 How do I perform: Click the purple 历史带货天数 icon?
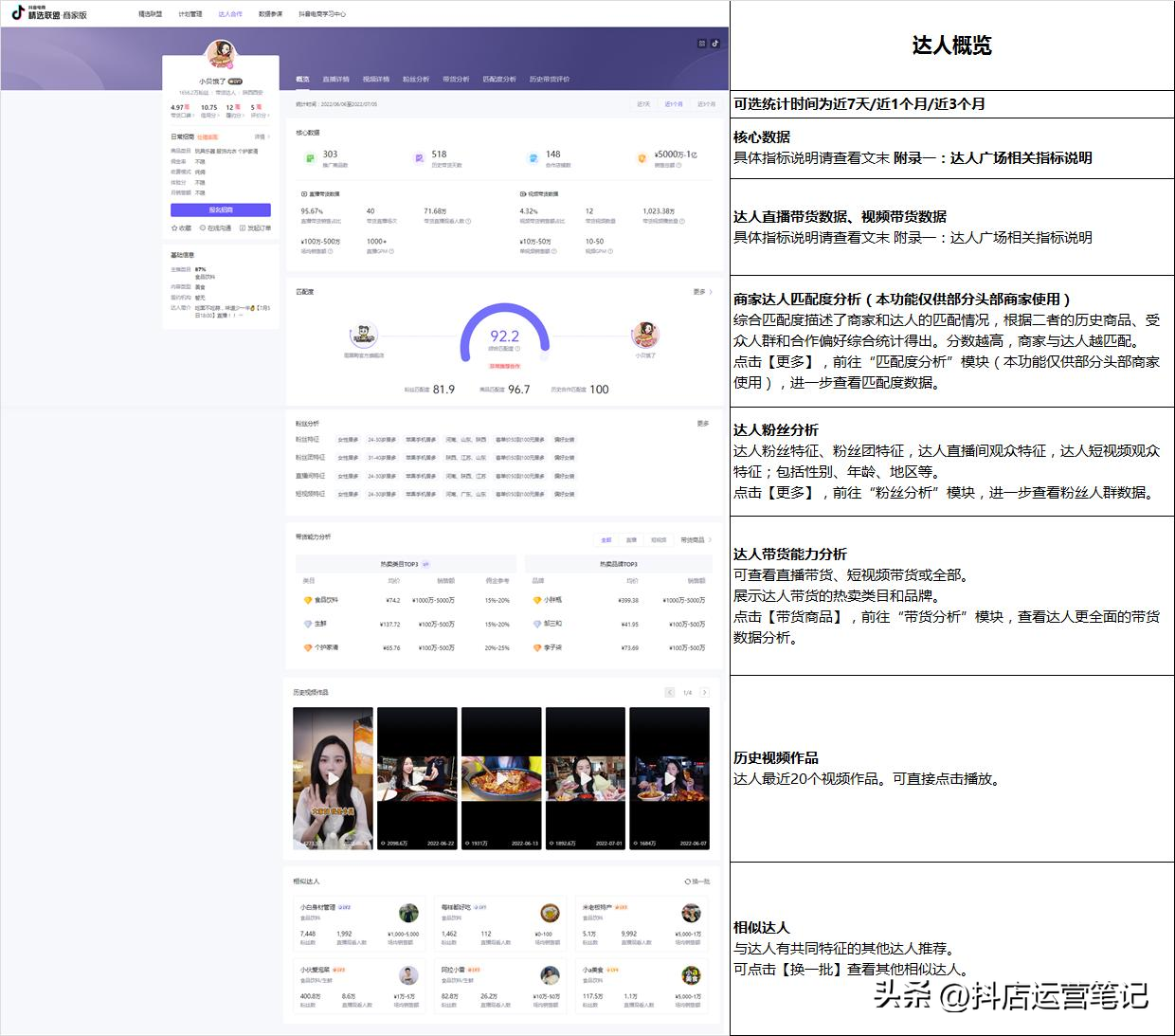[x=419, y=158]
